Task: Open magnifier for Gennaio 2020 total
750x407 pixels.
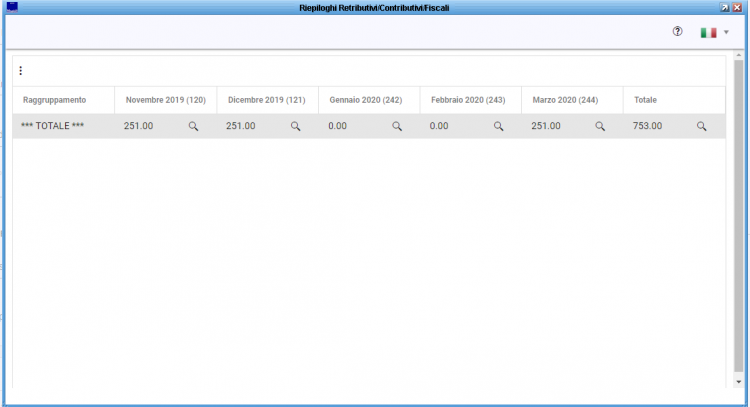Action: click(x=397, y=126)
